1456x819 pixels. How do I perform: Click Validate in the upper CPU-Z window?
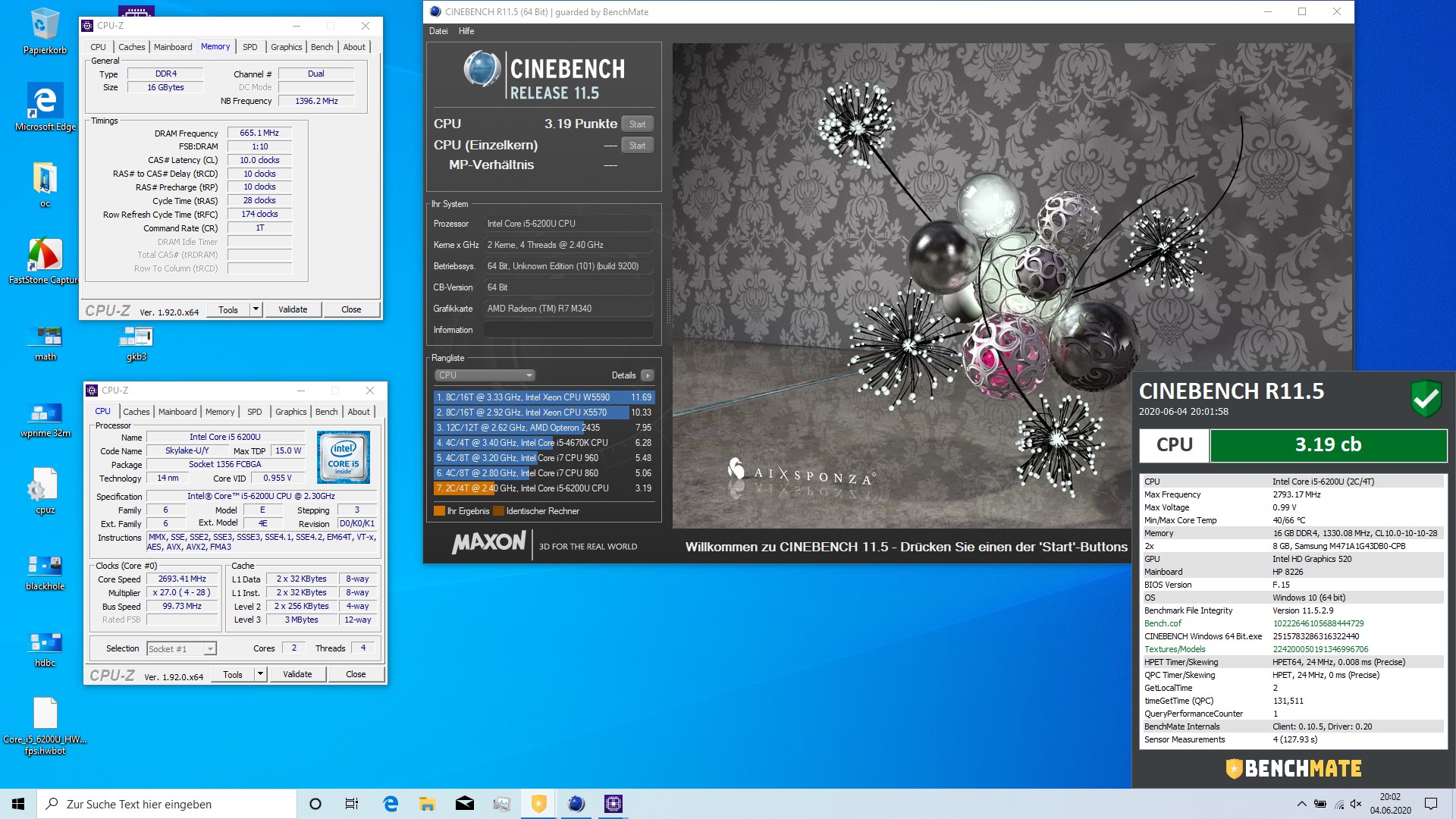click(x=293, y=309)
